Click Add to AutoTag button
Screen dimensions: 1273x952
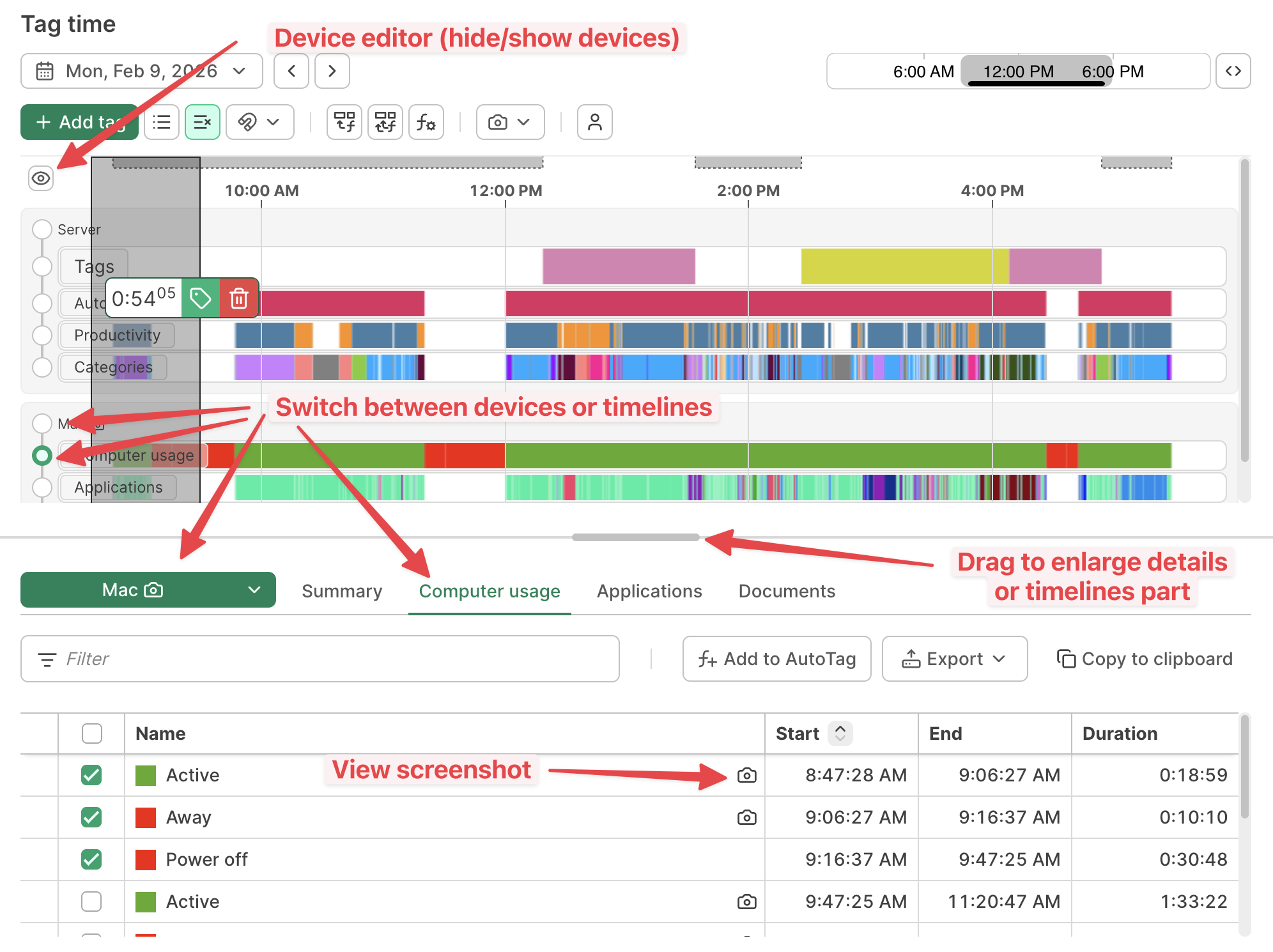pos(776,659)
